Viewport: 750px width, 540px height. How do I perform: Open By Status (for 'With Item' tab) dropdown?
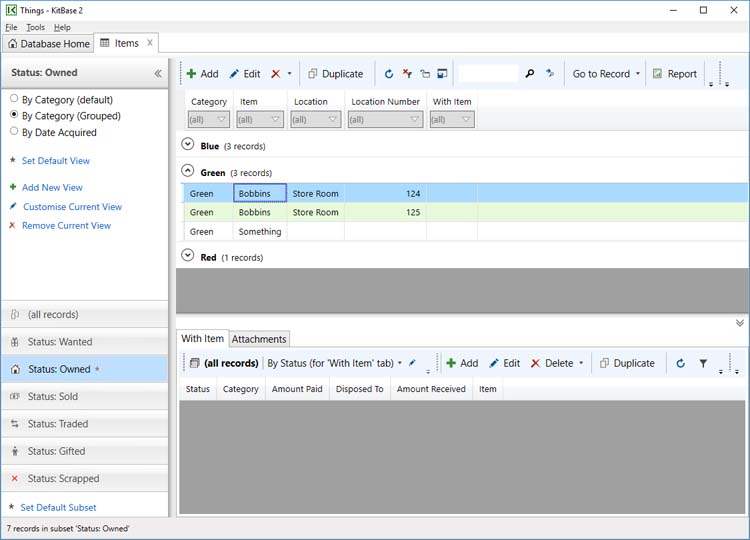334,363
